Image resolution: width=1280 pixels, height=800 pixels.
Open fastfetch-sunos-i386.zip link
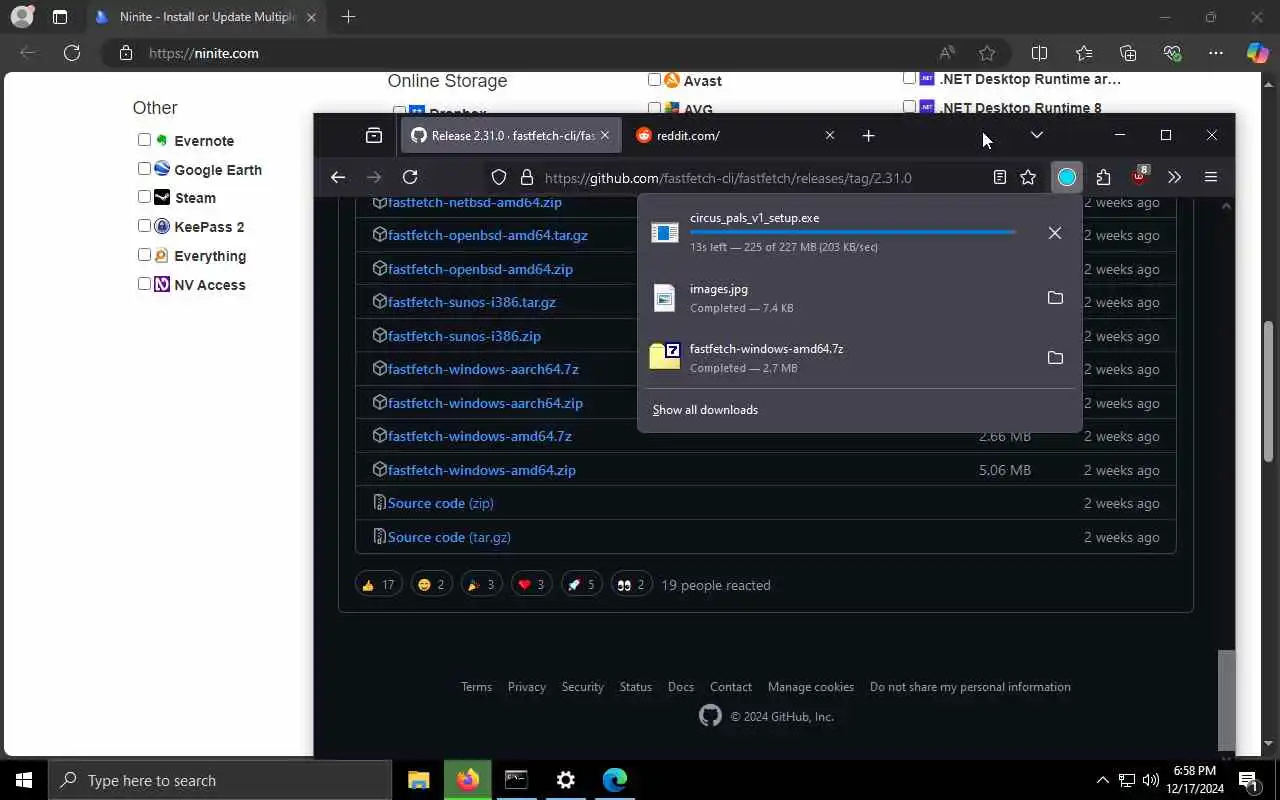(464, 336)
